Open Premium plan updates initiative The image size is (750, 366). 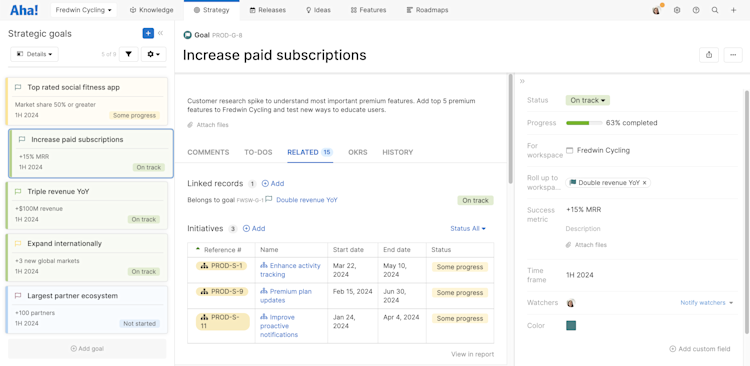coord(286,296)
